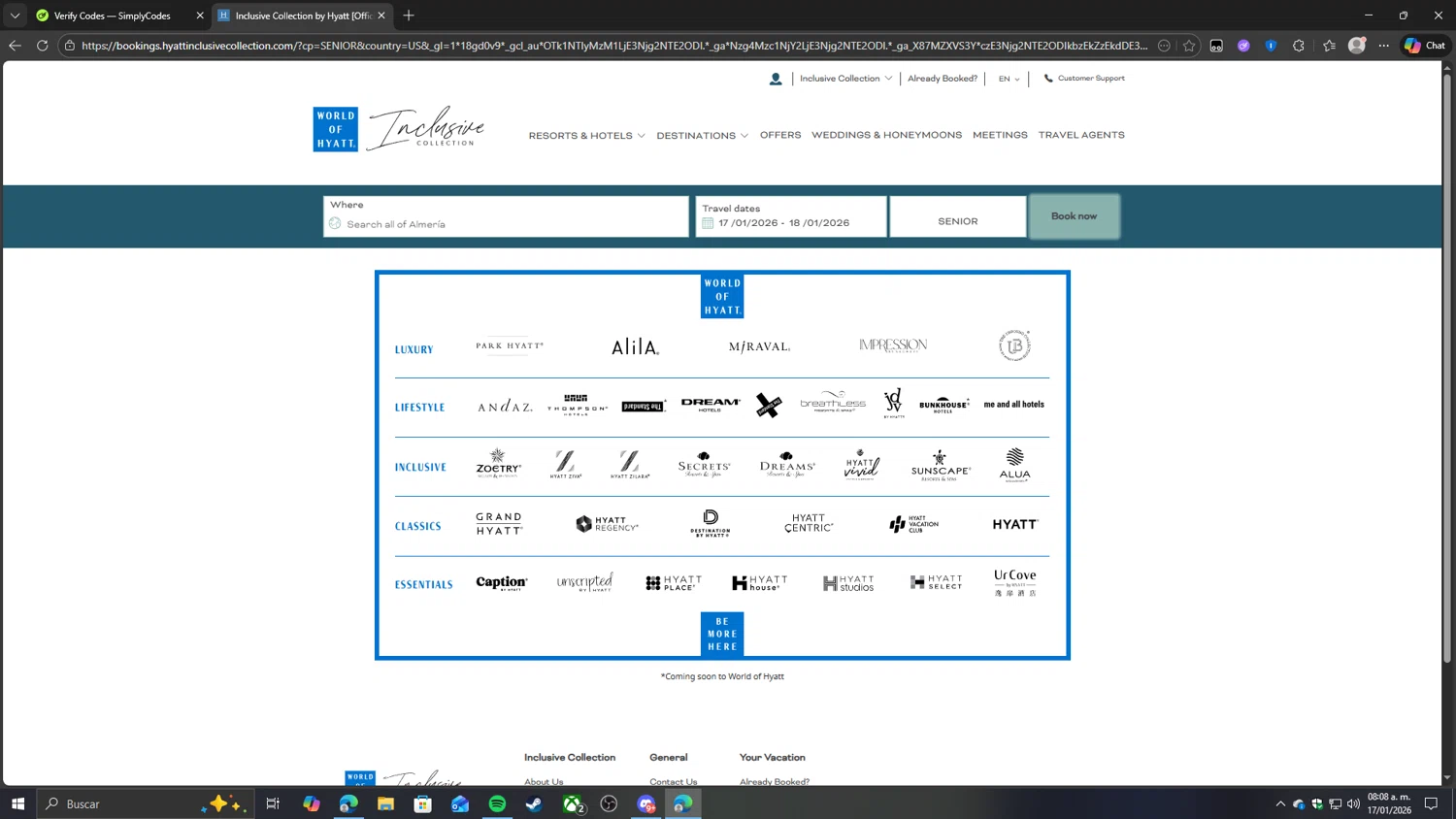The height and width of the screenshot is (819, 1456).
Task: Open the Windows Start menu
Action: click(17, 803)
